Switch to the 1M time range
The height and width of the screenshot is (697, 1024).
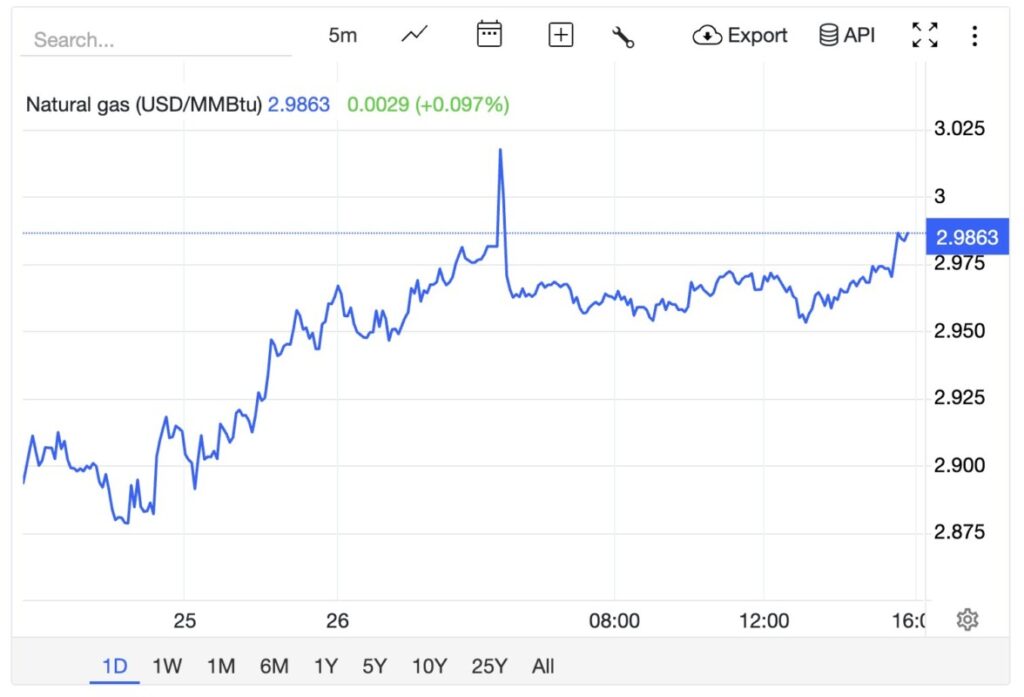point(221,666)
